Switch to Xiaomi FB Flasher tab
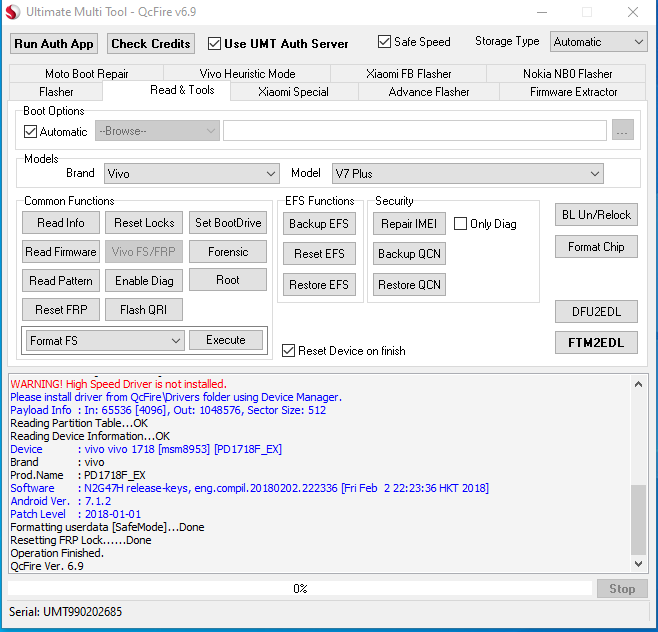This screenshot has height=632, width=658. click(x=408, y=74)
